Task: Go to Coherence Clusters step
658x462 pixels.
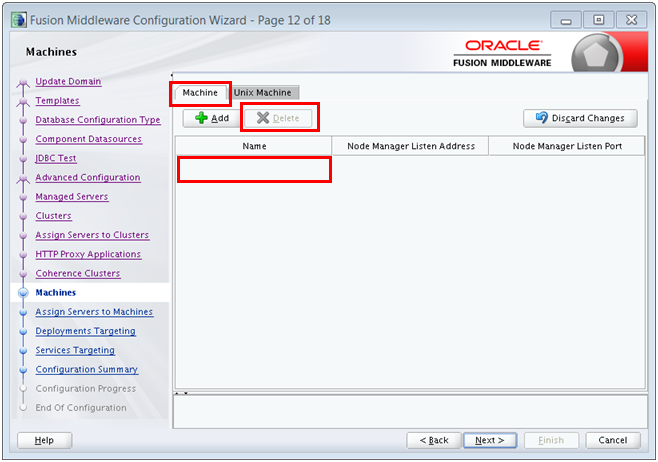Action: coord(78,274)
